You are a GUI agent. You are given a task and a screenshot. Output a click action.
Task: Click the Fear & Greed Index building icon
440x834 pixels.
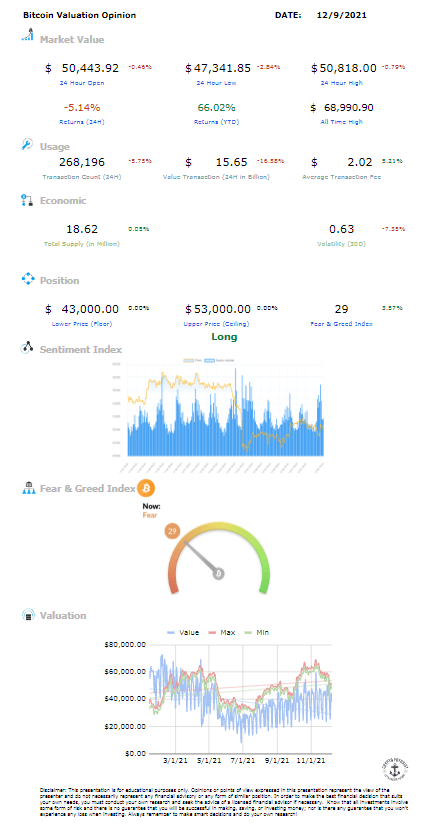[28, 488]
